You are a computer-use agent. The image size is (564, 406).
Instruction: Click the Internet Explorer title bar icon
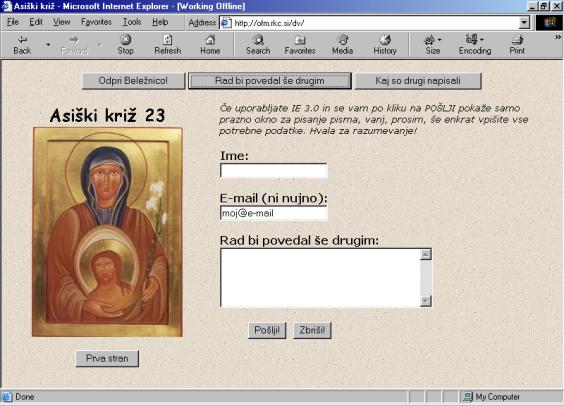tap(6, 6)
